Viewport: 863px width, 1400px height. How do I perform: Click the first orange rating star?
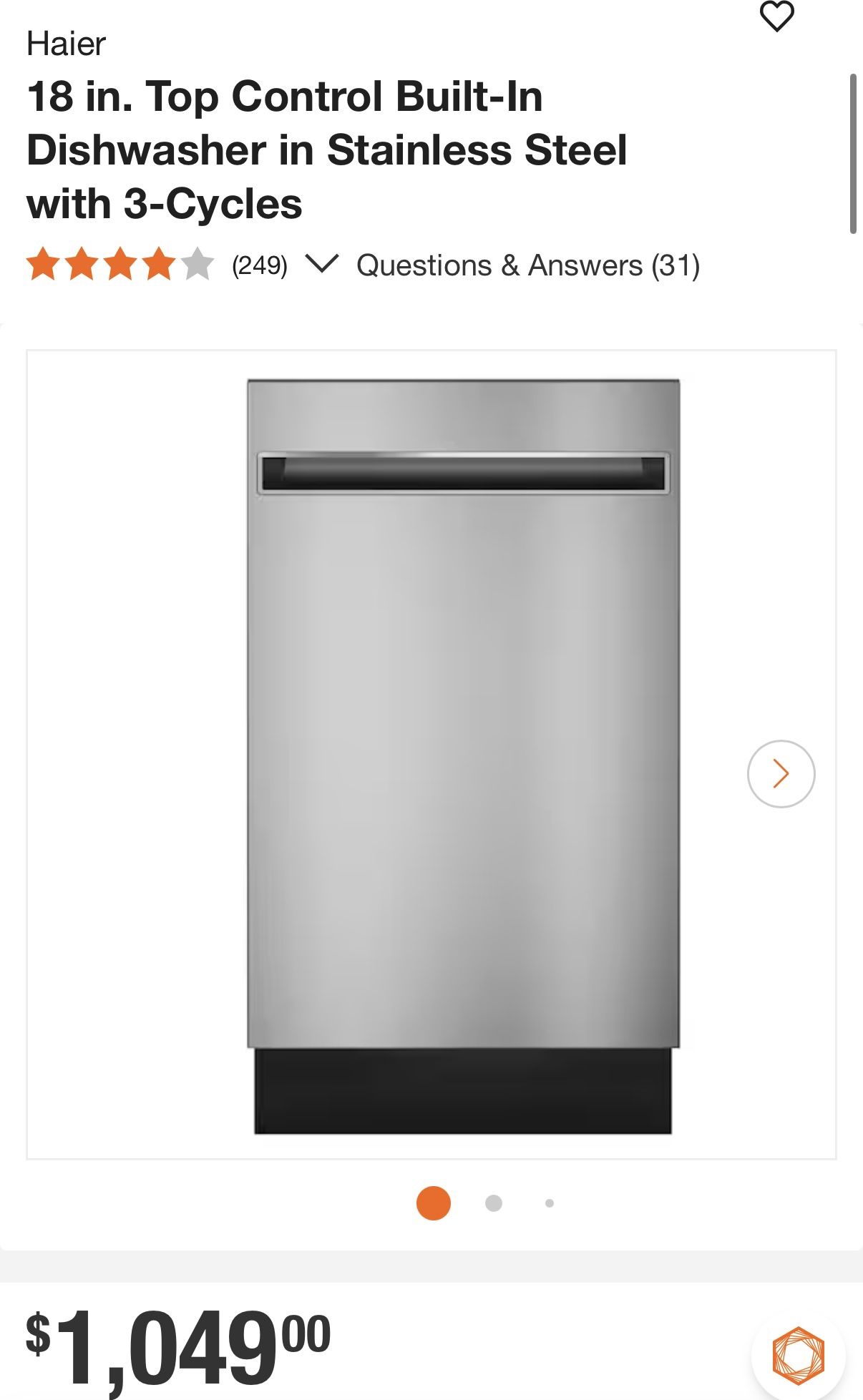(x=43, y=264)
